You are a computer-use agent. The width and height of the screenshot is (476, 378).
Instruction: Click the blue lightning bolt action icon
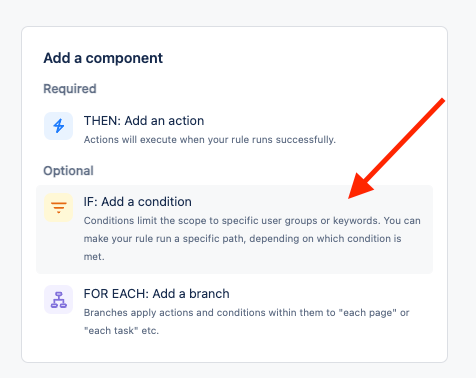tap(59, 126)
